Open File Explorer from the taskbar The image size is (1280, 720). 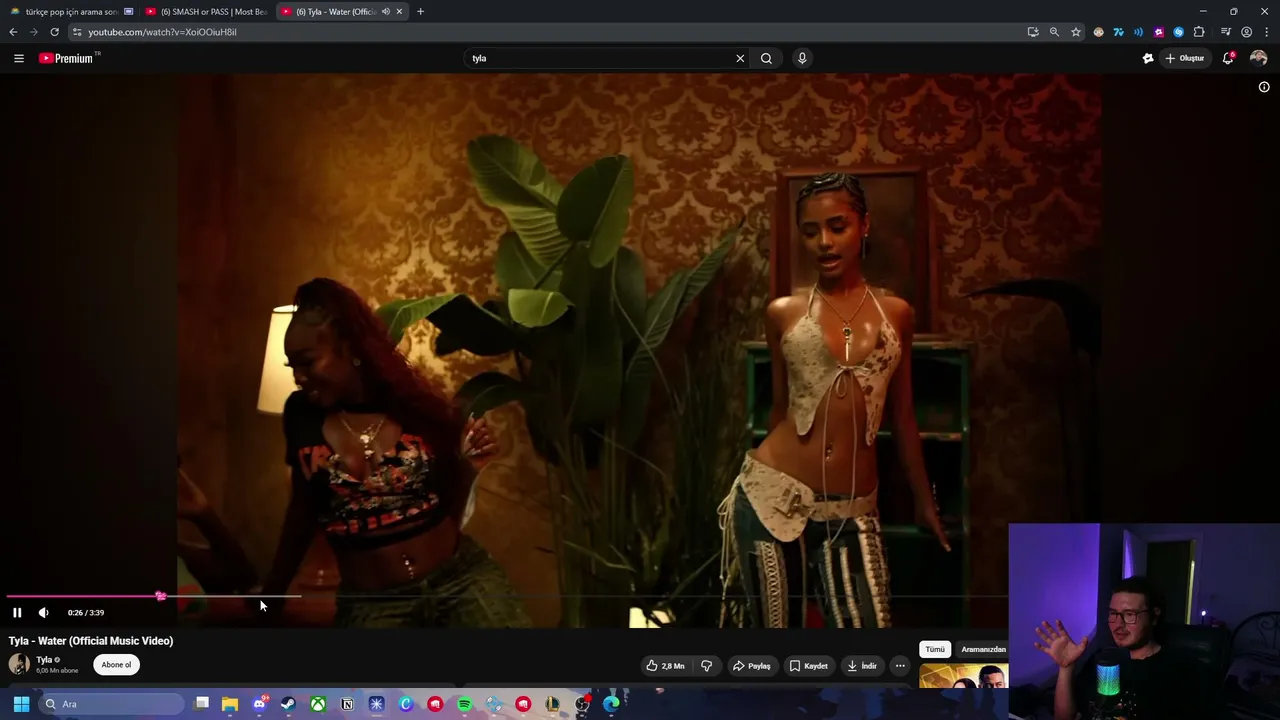[x=230, y=704]
